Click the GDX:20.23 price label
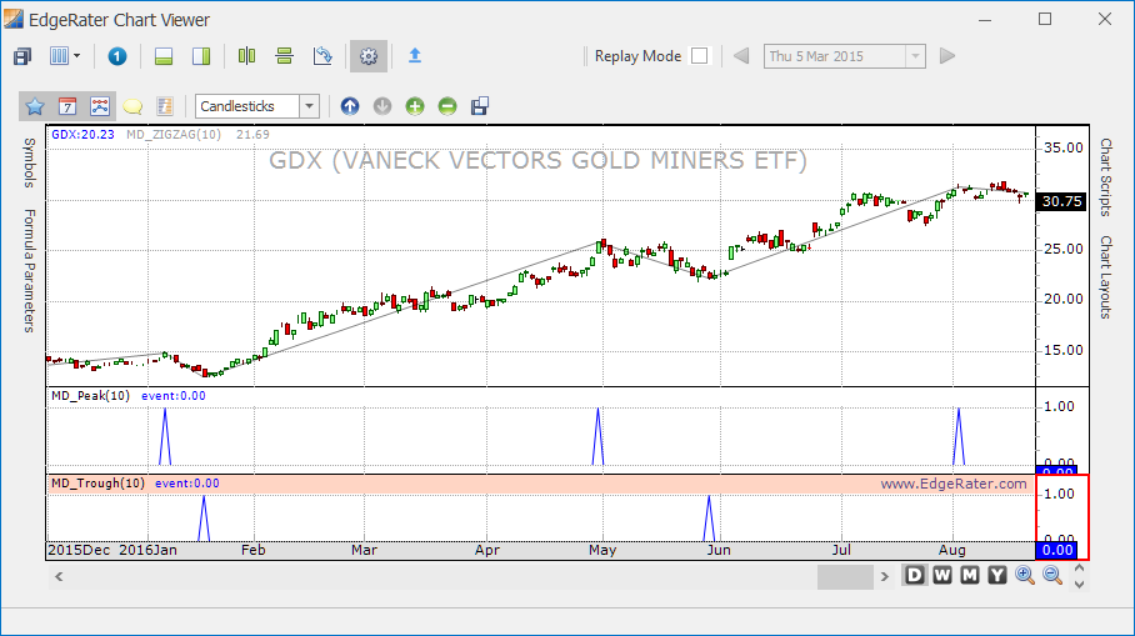This screenshot has width=1135, height=636. [83, 135]
